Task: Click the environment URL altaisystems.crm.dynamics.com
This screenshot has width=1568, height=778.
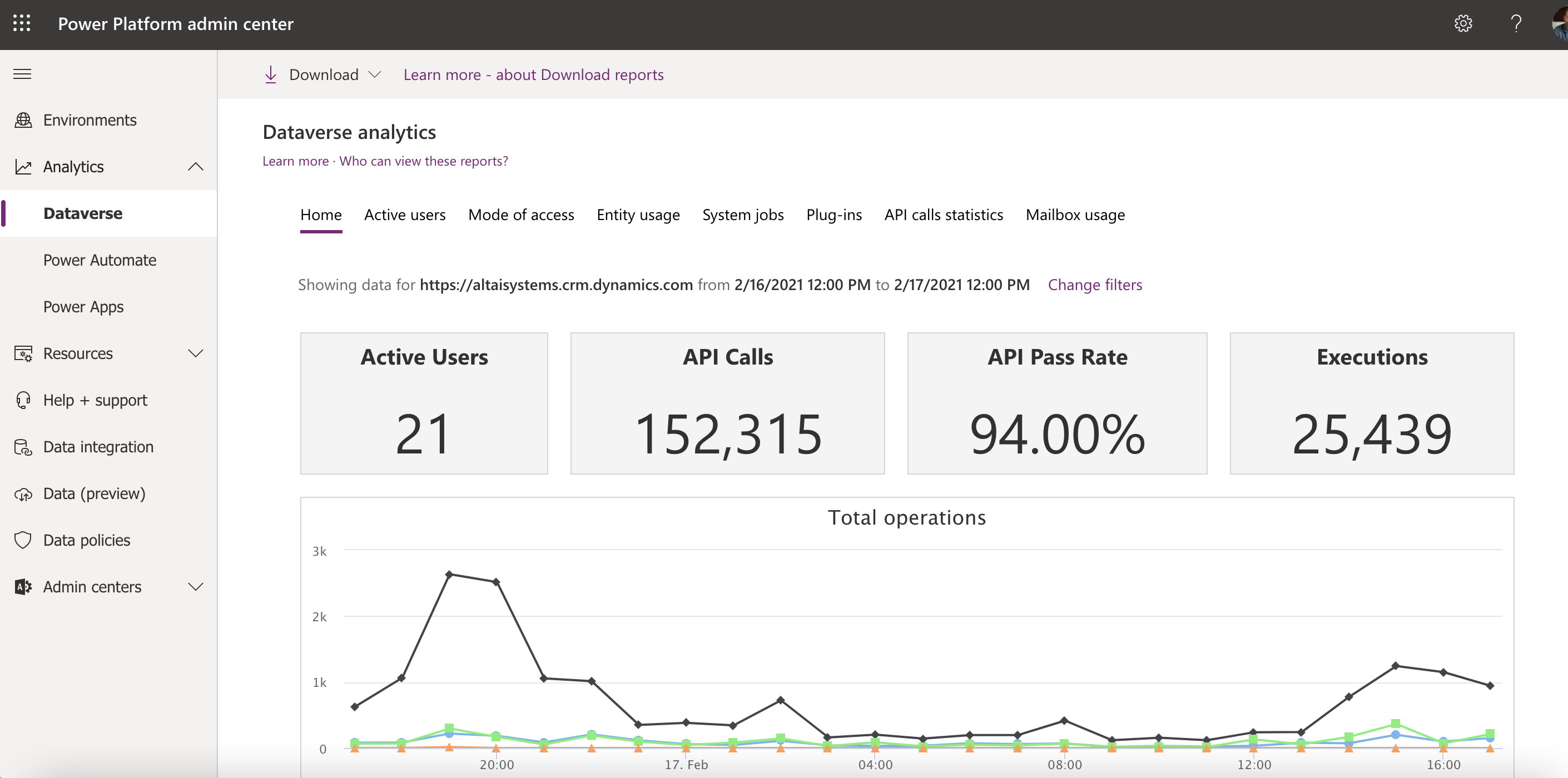Action: pos(557,285)
